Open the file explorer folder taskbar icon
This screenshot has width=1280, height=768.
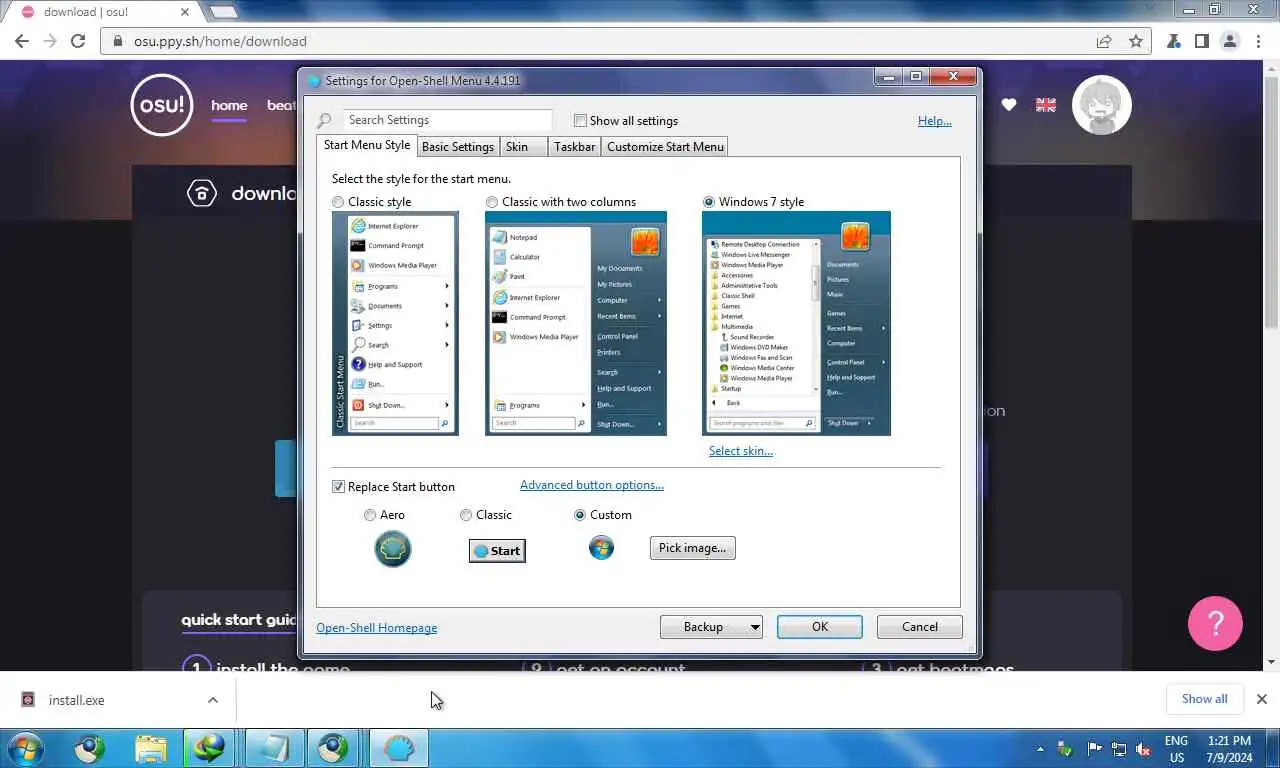[151, 748]
